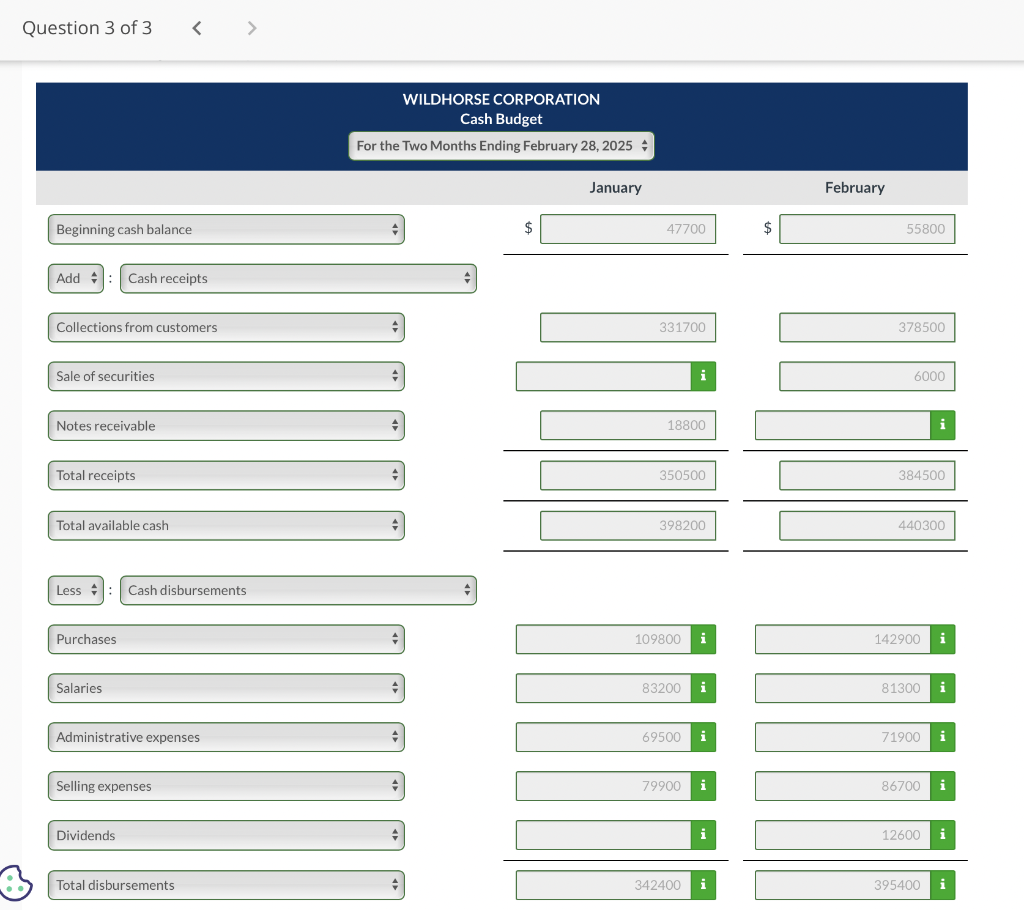Viewport: 1024px width, 910px height.
Task: Click January Total receipts field 350500
Action: coord(628,475)
